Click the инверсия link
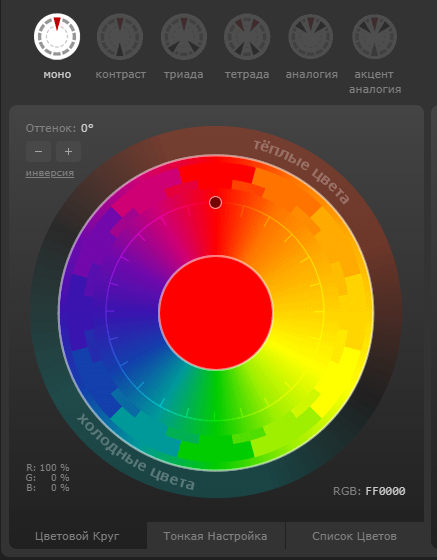 click(50, 173)
